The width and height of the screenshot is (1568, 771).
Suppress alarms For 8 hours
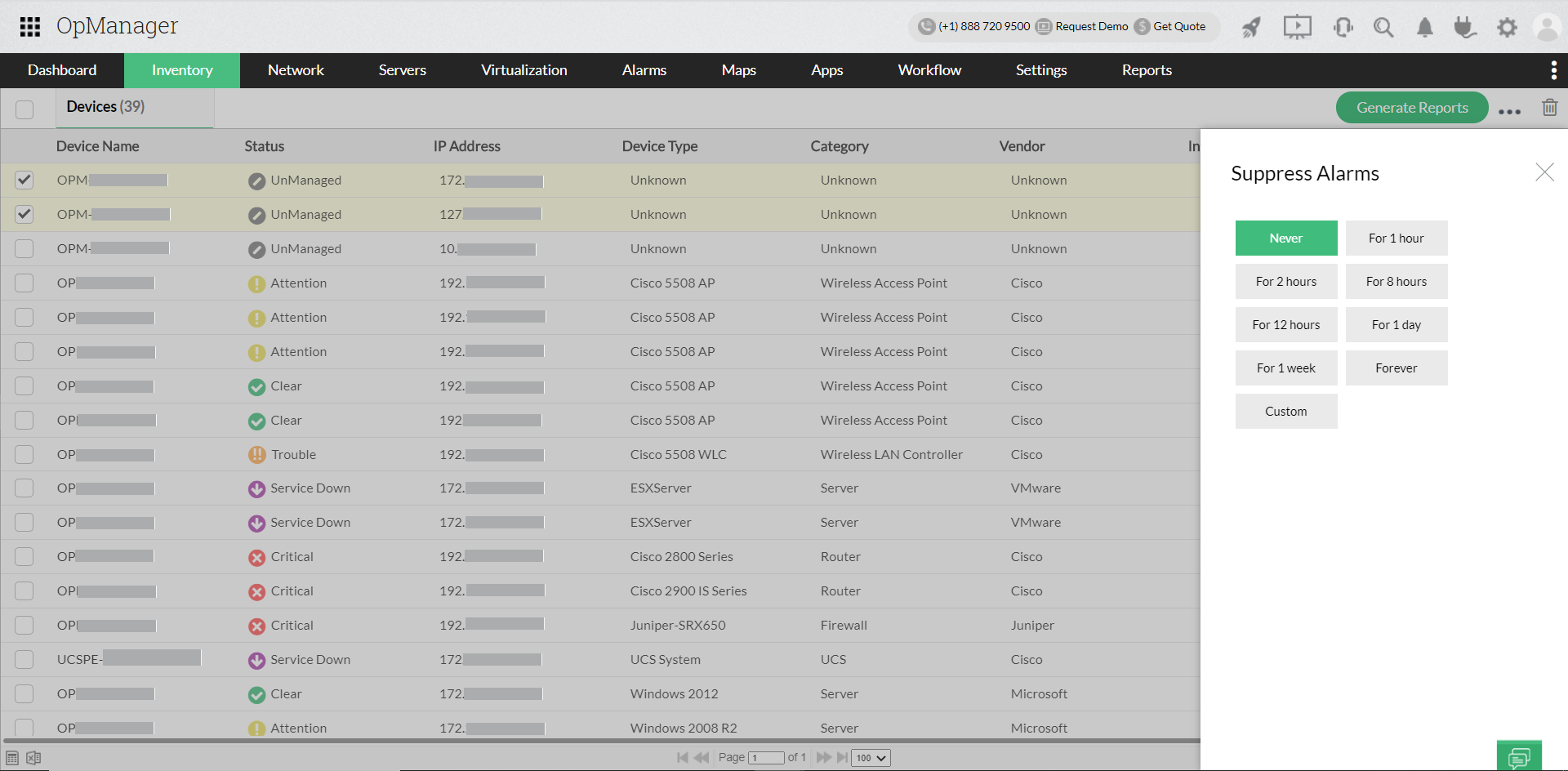point(1396,282)
